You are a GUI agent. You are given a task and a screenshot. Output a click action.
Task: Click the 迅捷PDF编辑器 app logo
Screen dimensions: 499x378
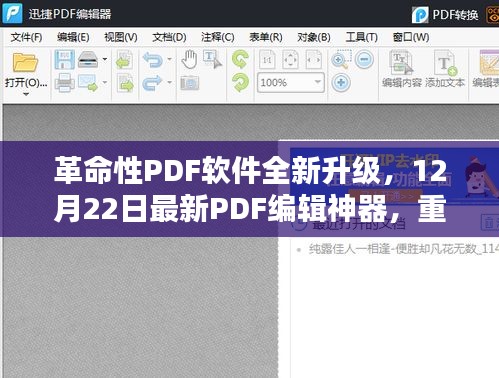click(x=12, y=13)
